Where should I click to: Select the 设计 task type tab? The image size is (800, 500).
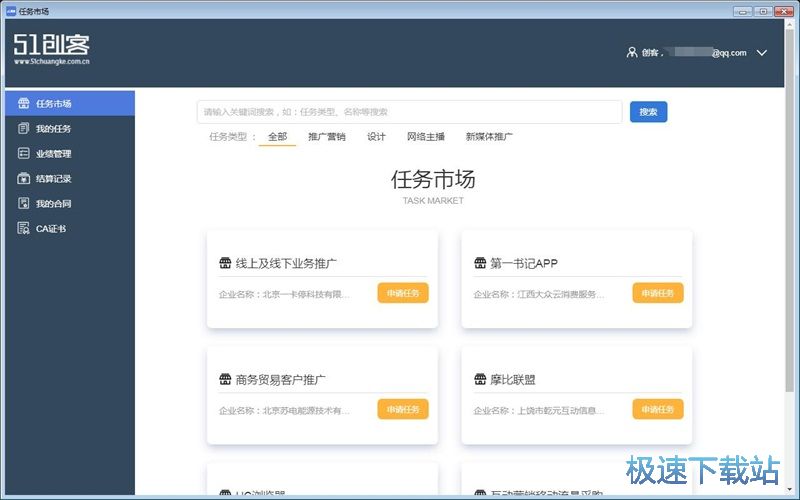click(377, 137)
